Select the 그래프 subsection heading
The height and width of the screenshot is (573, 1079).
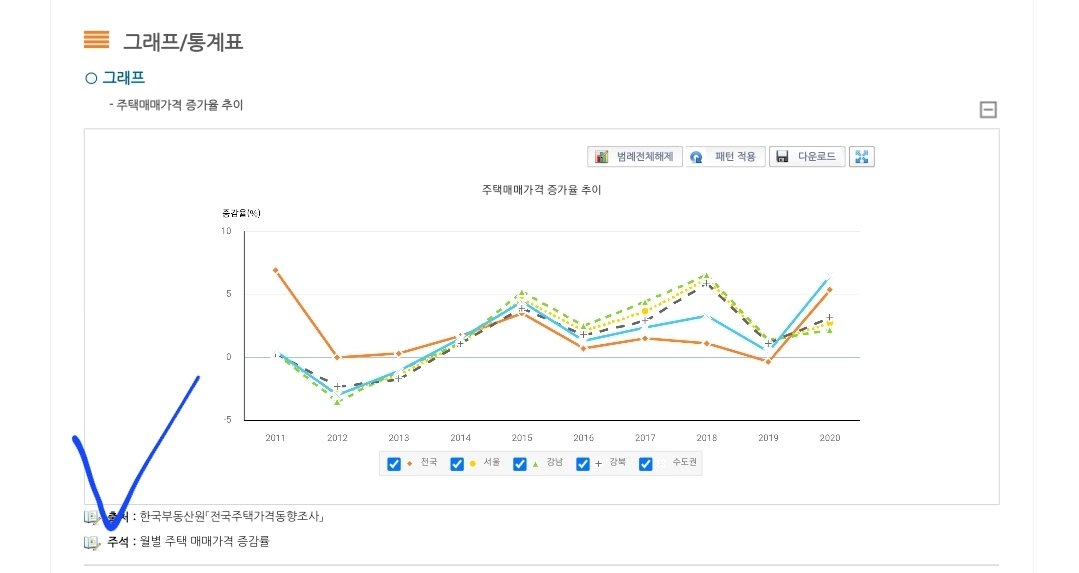pyautogui.click(x=122, y=77)
